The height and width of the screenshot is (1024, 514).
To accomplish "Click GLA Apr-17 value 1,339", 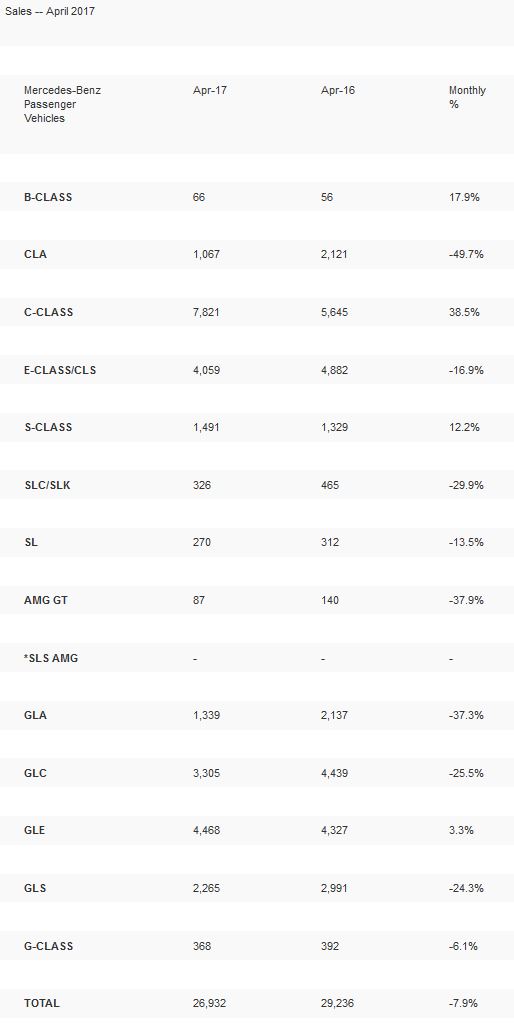I will point(206,716).
